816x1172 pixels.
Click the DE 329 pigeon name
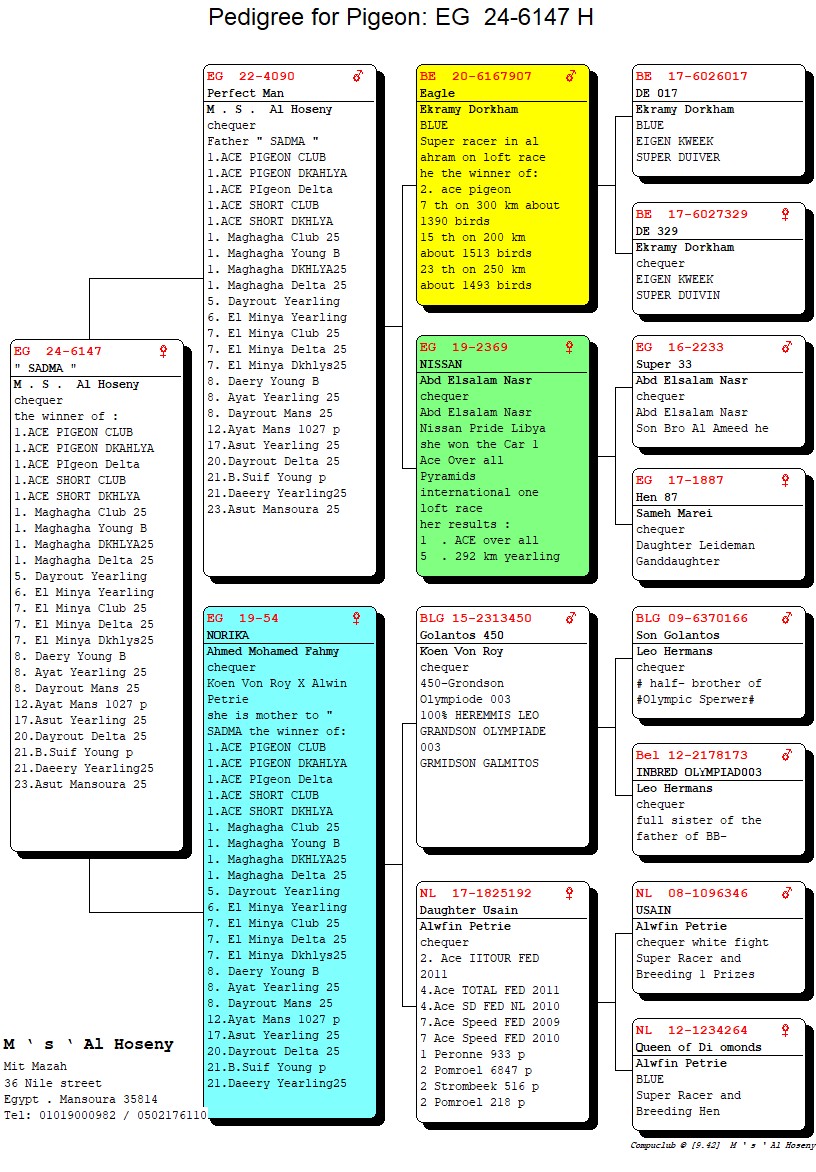[657, 230]
